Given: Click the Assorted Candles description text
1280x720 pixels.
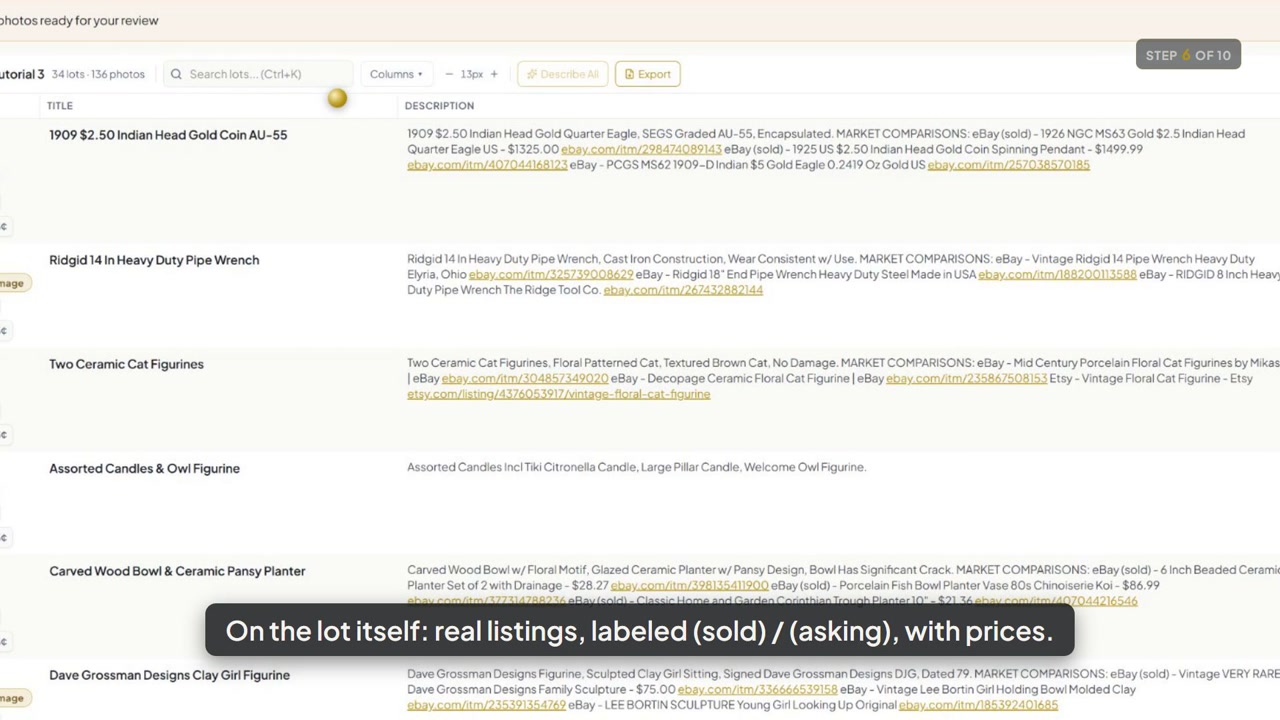Looking at the screenshot, I should point(636,467).
